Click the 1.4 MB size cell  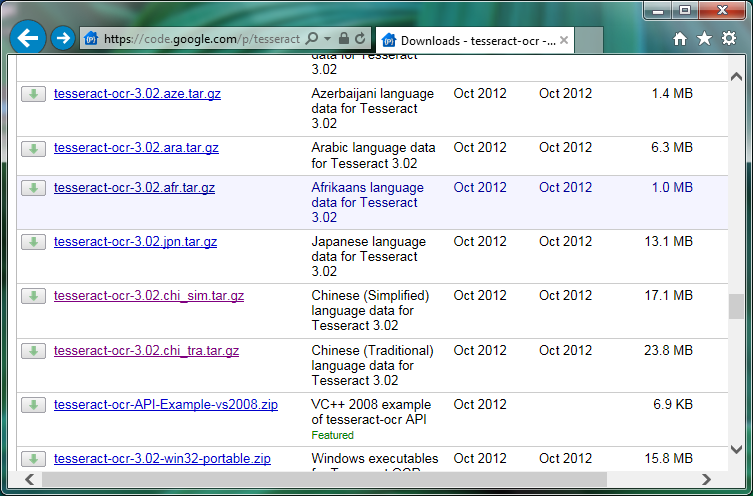coord(672,94)
